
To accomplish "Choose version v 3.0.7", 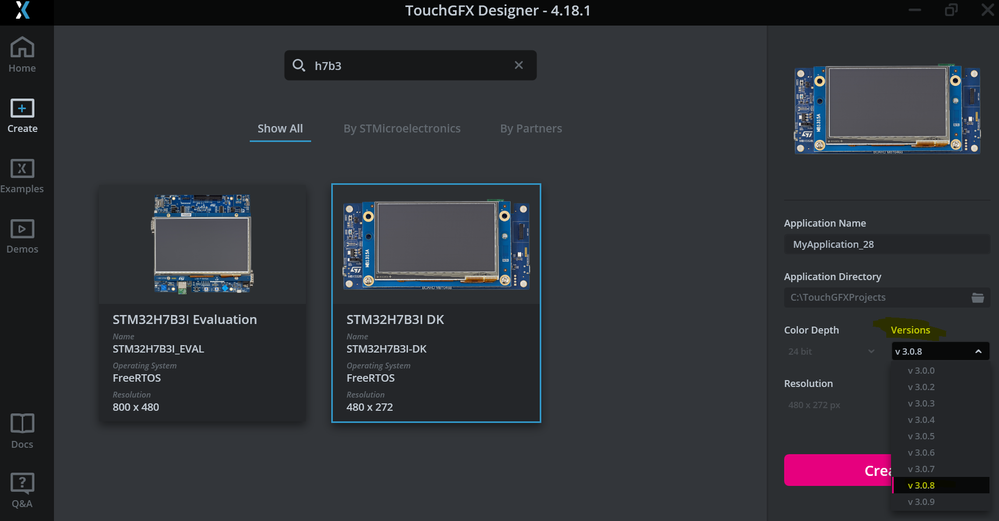I will pyautogui.click(x=940, y=469).
